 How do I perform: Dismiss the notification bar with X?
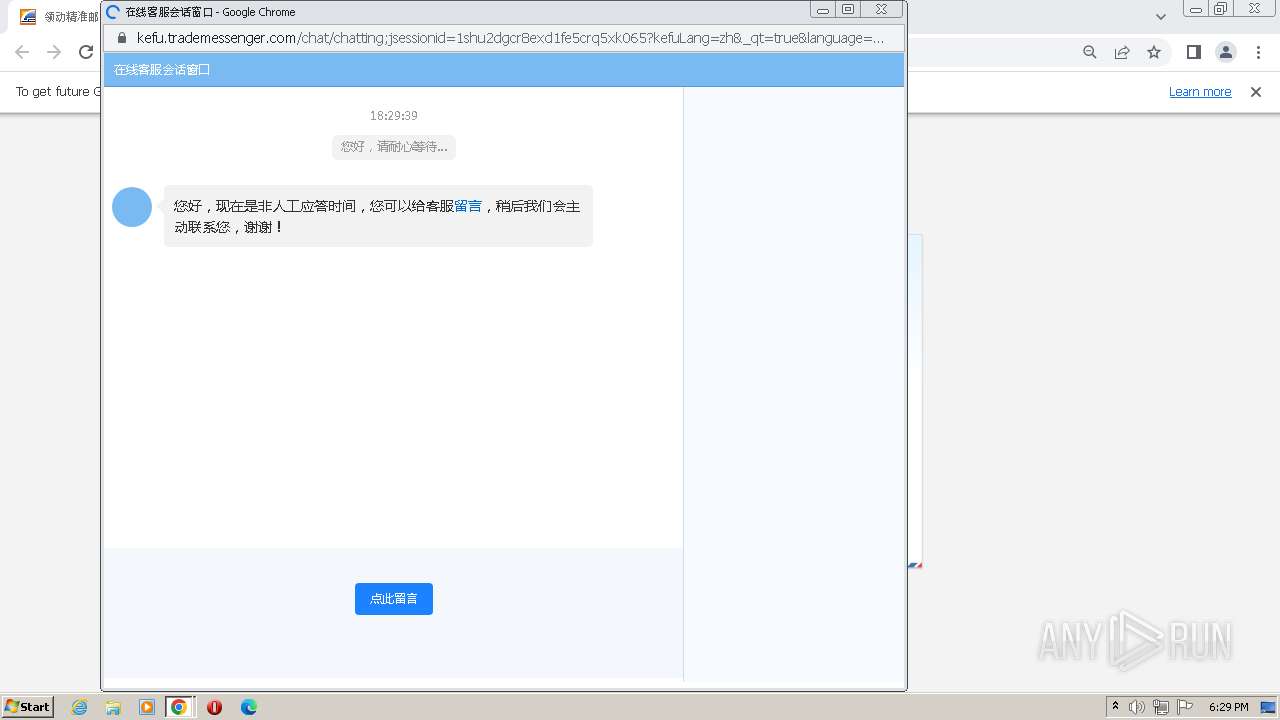coord(1256,92)
